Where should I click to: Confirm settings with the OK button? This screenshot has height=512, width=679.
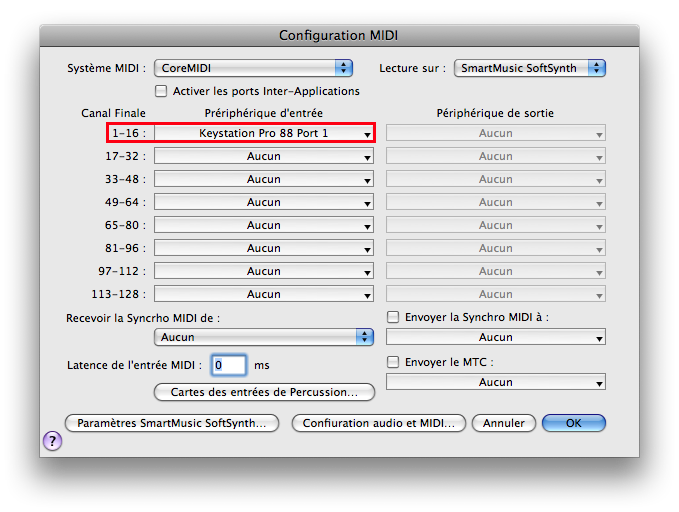573,423
